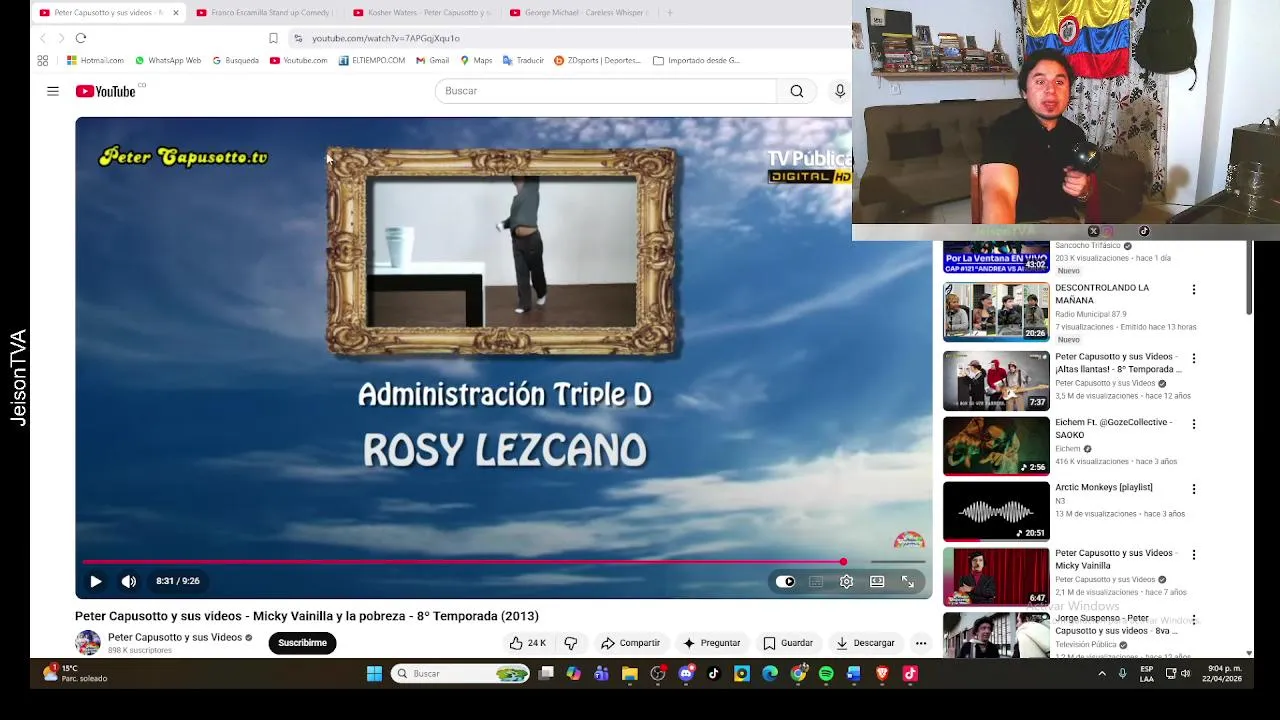The height and width of the screenshot is (720, 1280).
Task: Open the Peter Capusotto y sus Videos channel name
Action: pos(175,637)
